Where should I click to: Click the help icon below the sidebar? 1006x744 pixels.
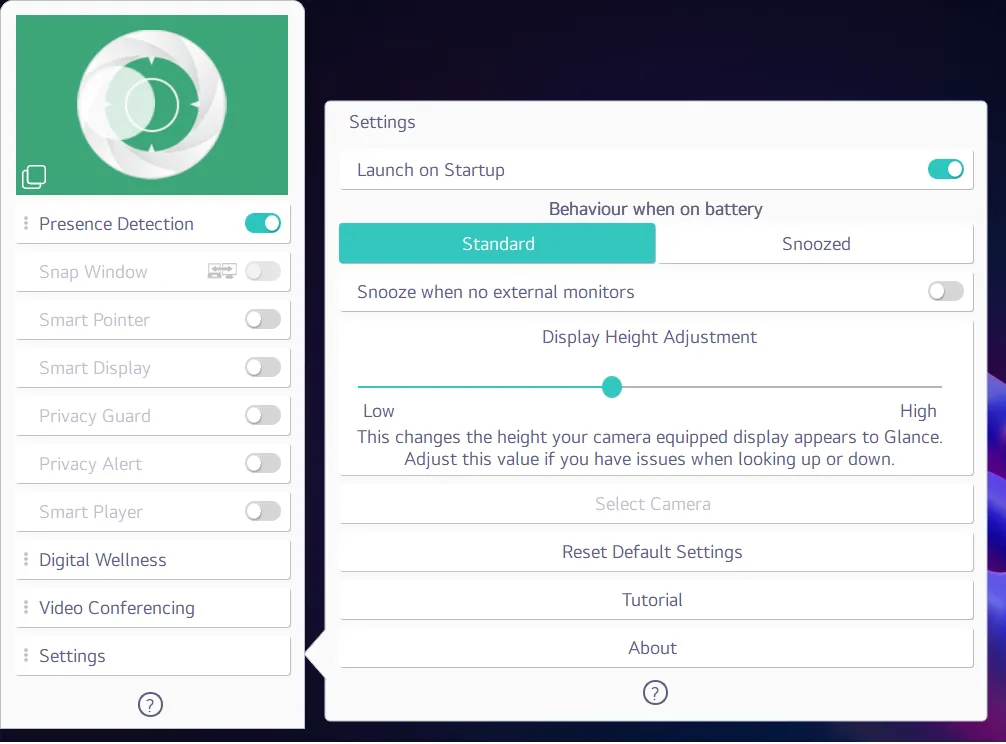(150, 705)
